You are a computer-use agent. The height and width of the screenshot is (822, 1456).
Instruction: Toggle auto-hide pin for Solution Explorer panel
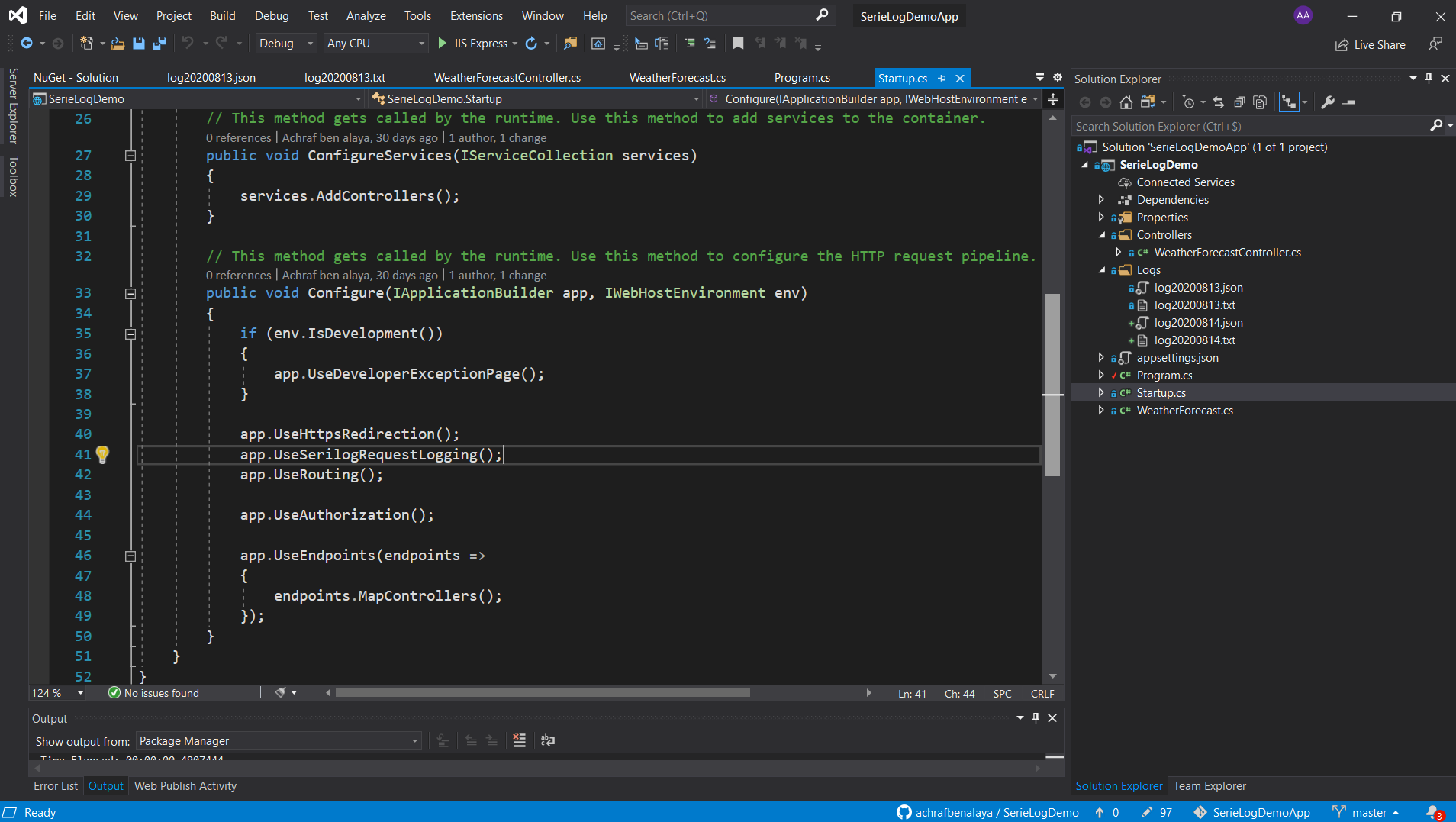[x=1429, y=79]
